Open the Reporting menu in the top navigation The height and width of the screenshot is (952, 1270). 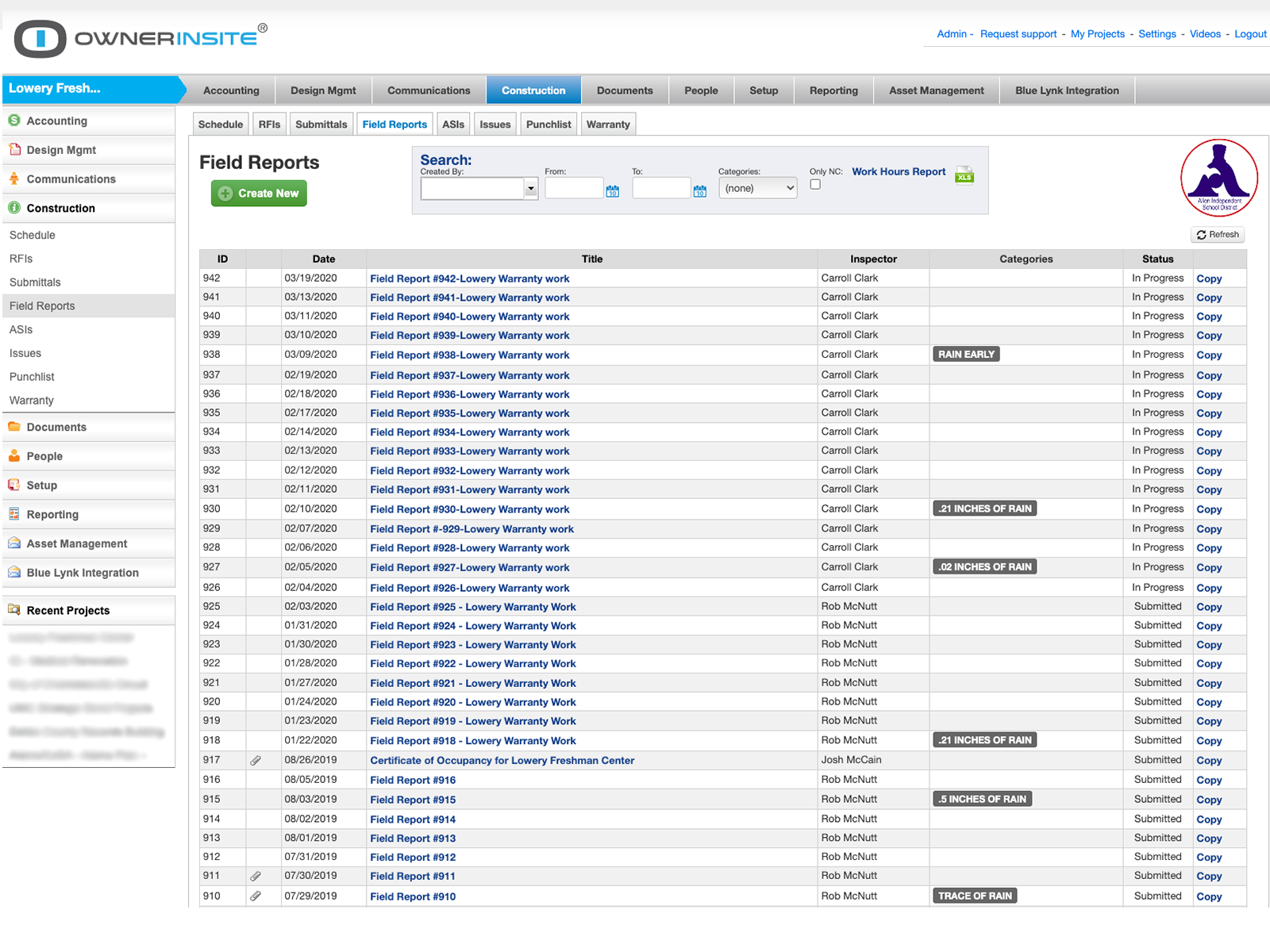pyautogui.click(x=833, y=90)
